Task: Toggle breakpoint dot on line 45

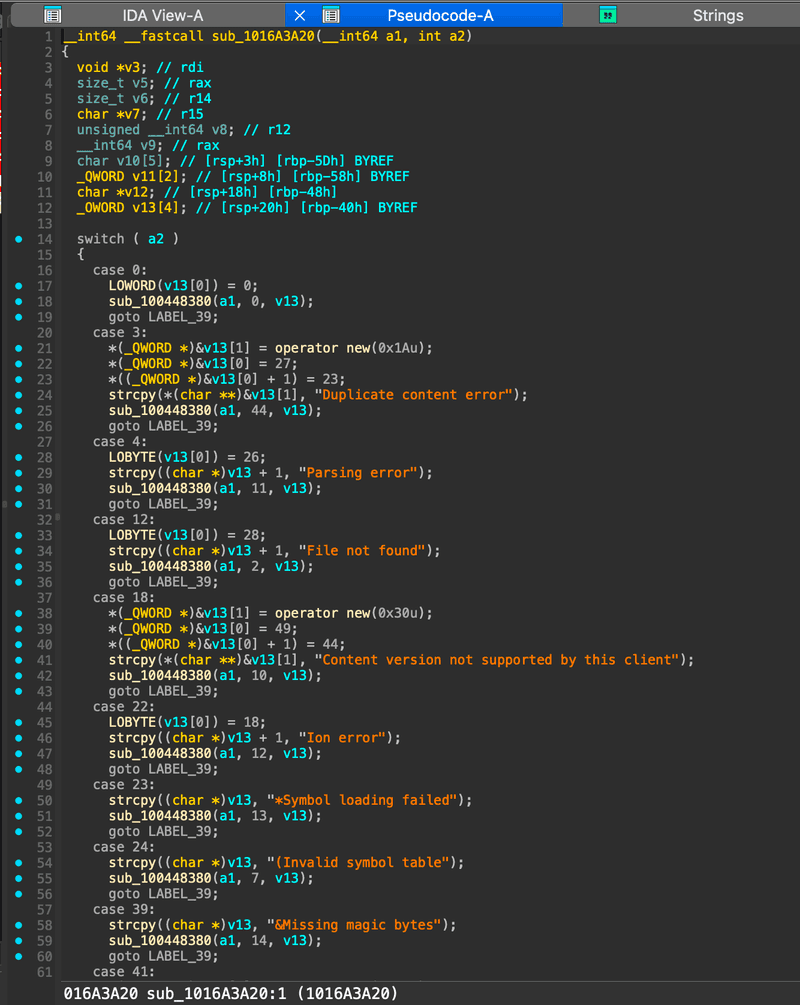Action: (19, 722)
